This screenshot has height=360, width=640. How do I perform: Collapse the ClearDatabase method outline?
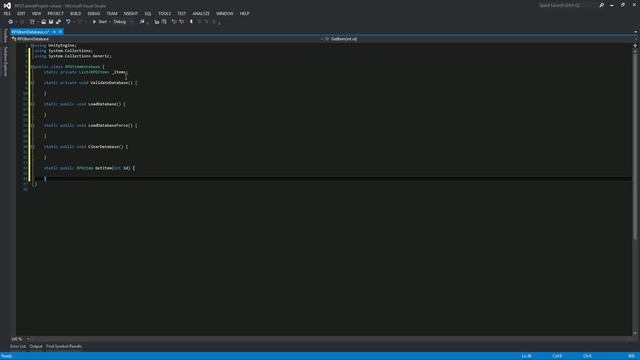pyautogui.click(x=32, y=147)
